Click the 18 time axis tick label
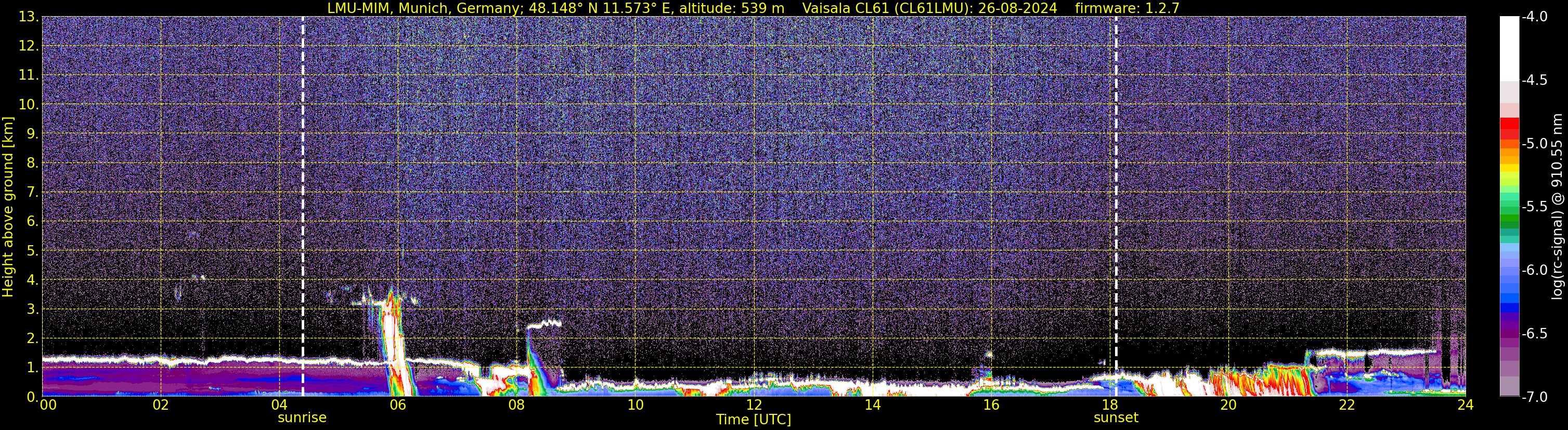The width and height of the screenshot is (1568, 430). (1110, 405)
